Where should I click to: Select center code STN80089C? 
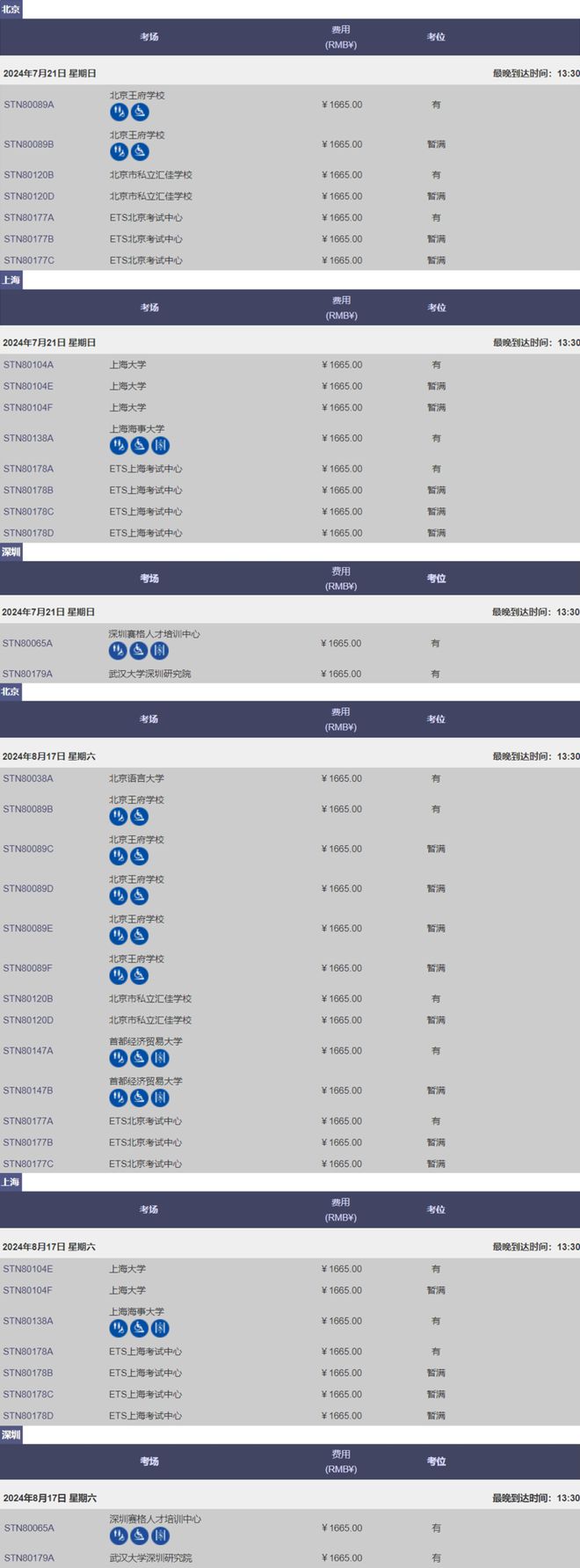(x=28, y=849)
